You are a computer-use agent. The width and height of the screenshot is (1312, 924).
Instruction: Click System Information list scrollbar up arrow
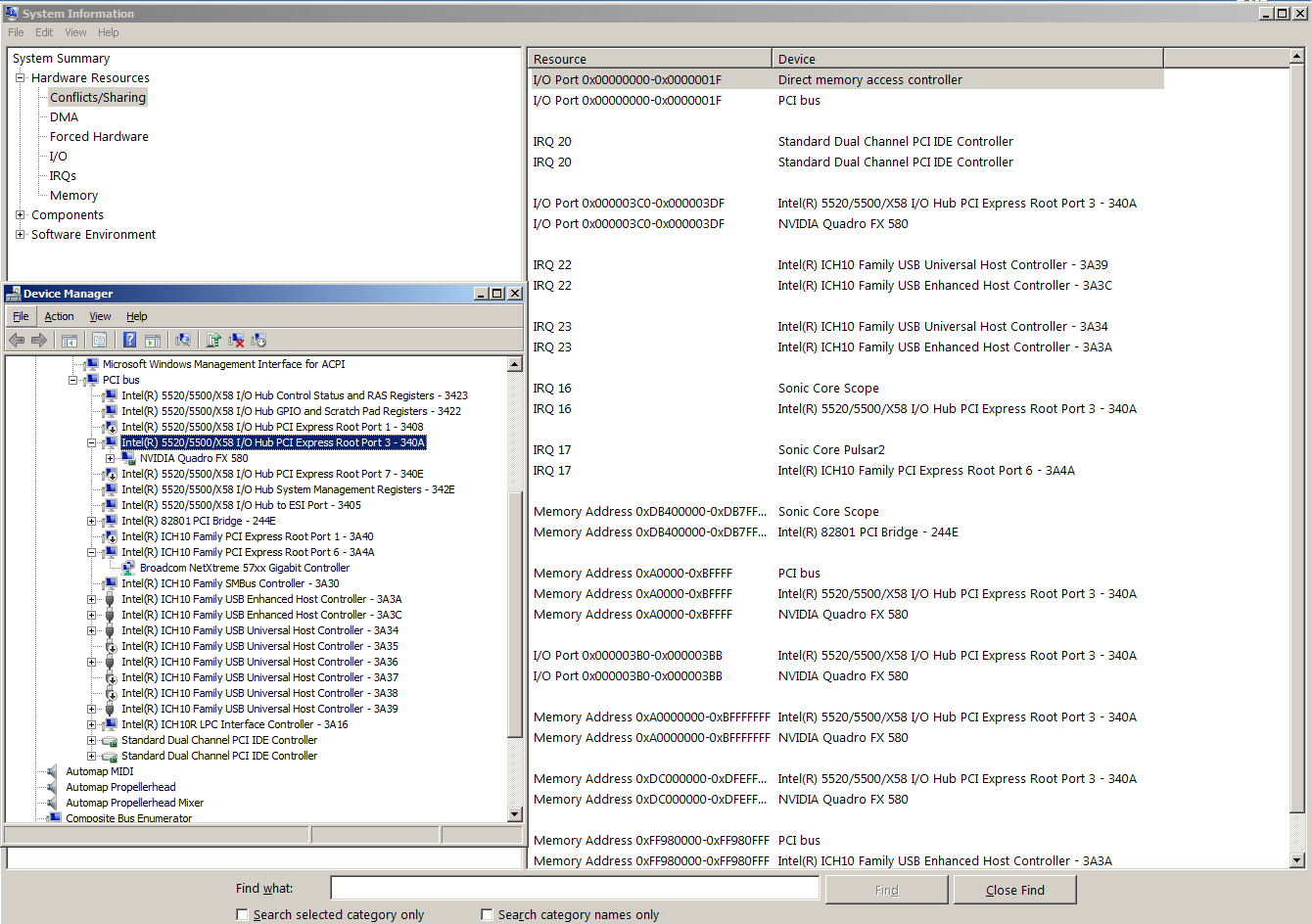(1297, 58)
